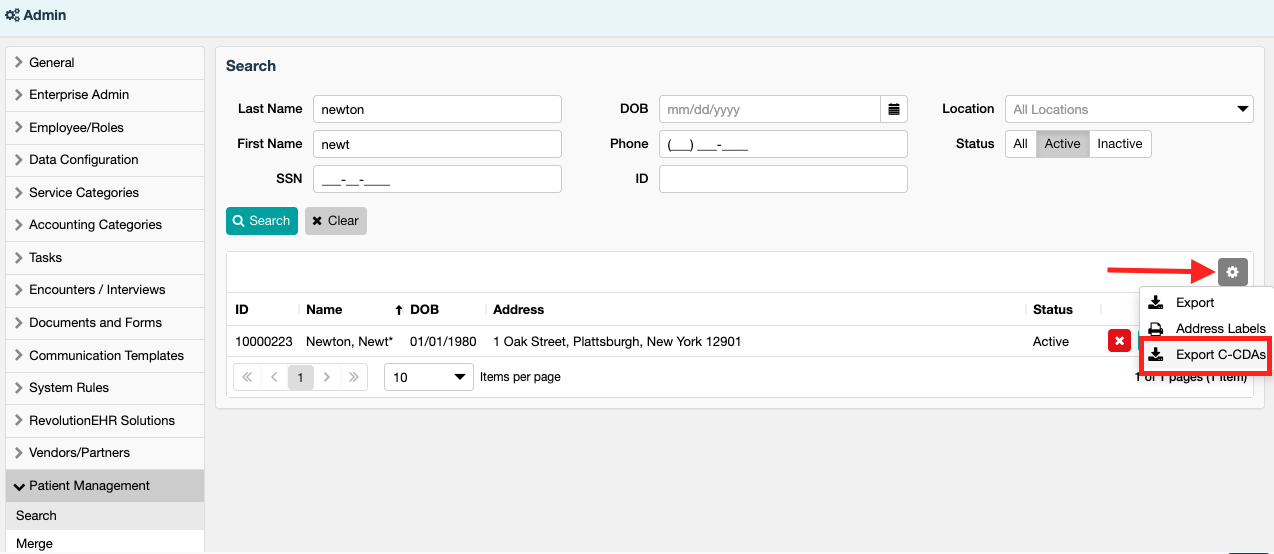This screenshot has height=554, width=1274.
Task: Set Status filter to Inactive
Action: (x=1119, y=144)
